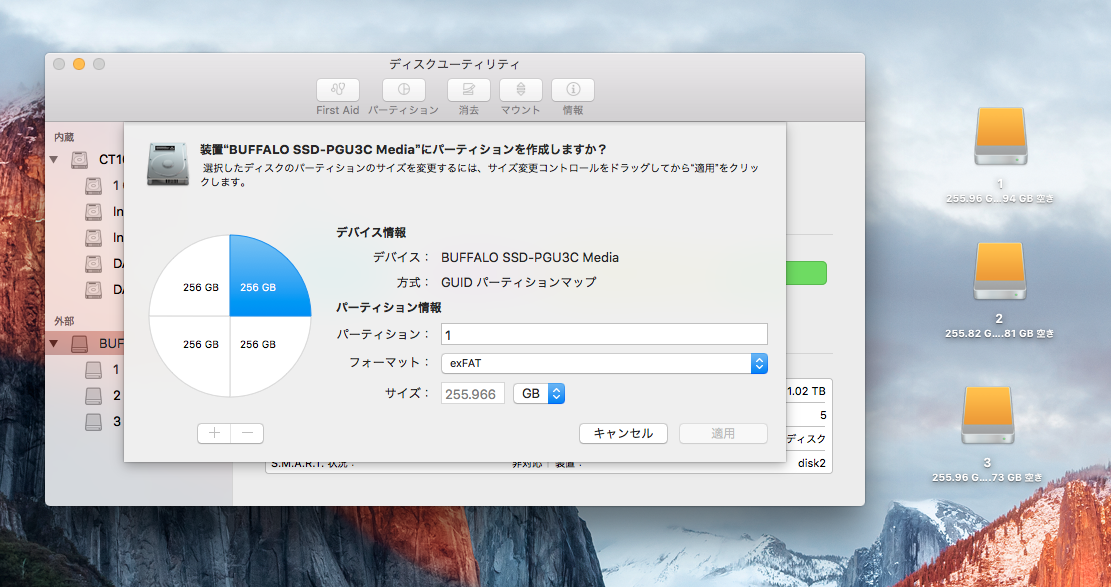
Task: Select the 消去 (erase) toolbar icon
Action: (468, 90)
